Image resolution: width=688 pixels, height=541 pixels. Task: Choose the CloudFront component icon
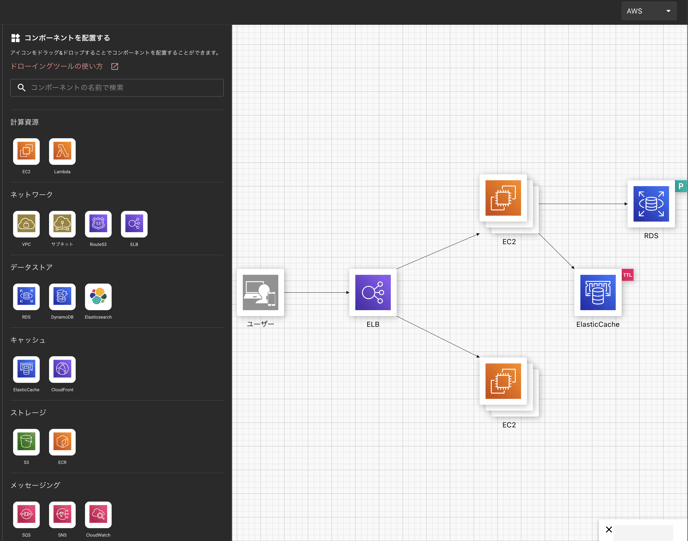[62, 369]
